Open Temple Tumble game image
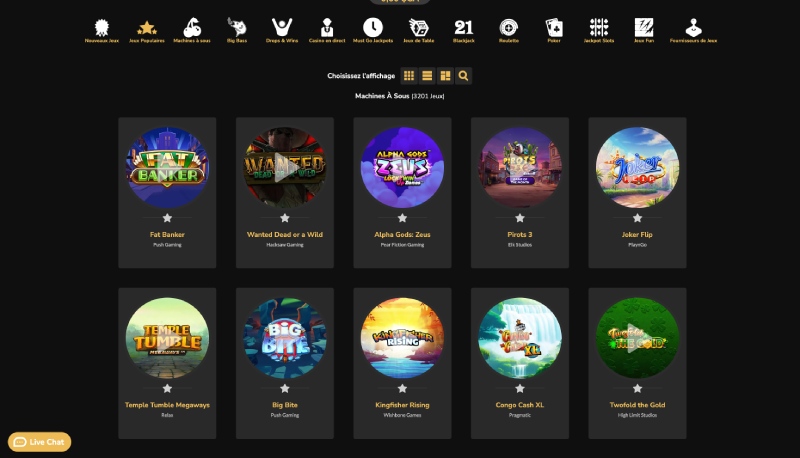This screenshot has width=800, height=458. coord(167,338)
